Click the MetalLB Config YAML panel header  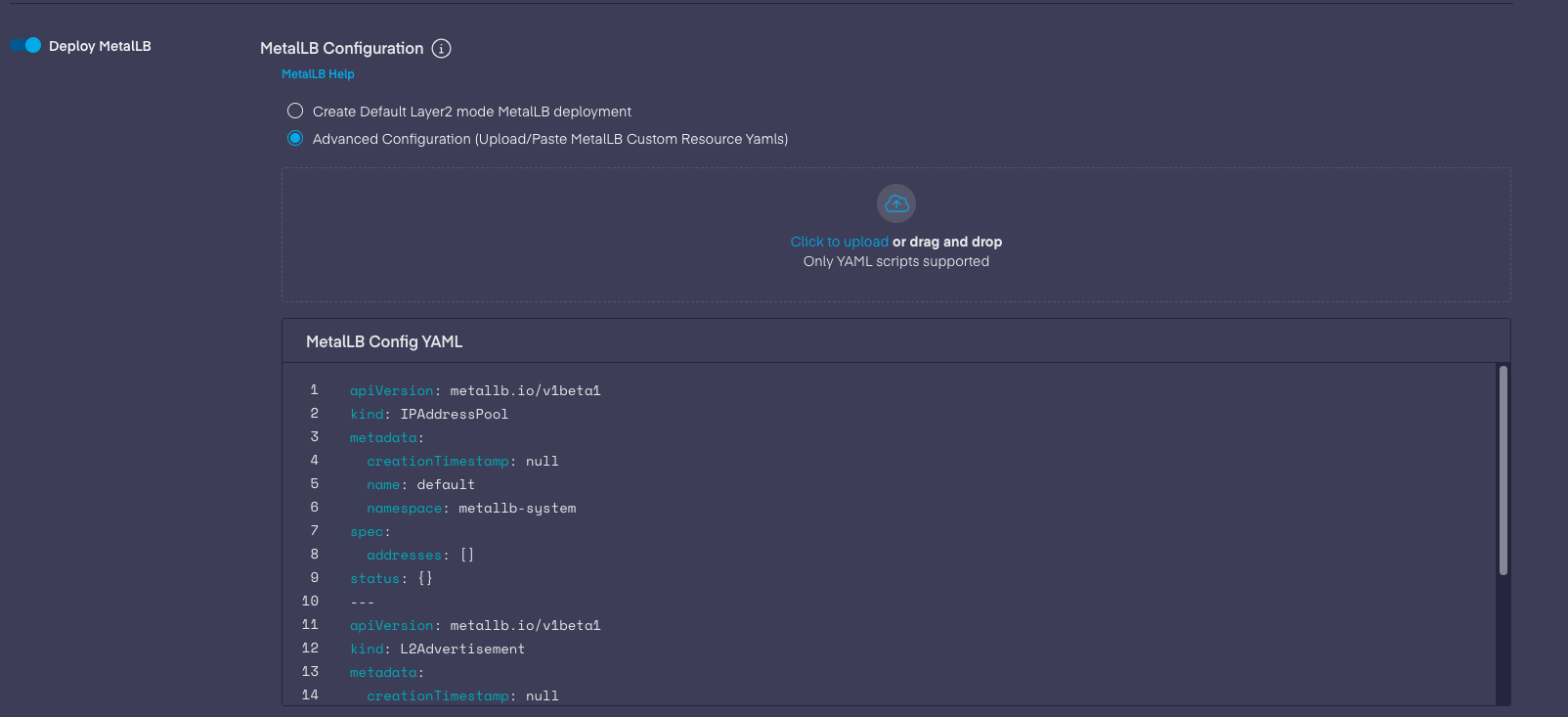click(x=384, y=341)
